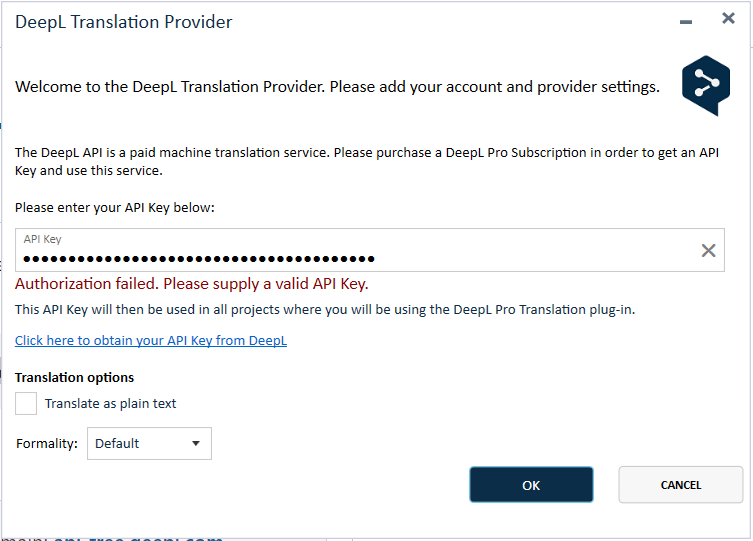Click the 'Formality:' label text
Image resolution: width=753 pixels, height=541 pixels.
(47, 443)
